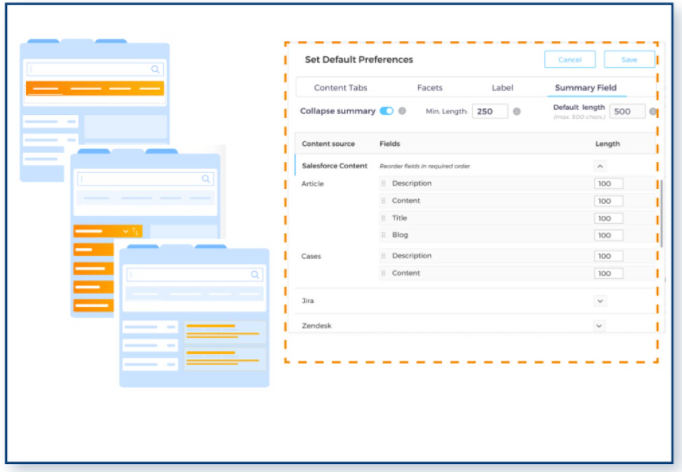Click info icon next to Default length

click(x=653, y=111)
